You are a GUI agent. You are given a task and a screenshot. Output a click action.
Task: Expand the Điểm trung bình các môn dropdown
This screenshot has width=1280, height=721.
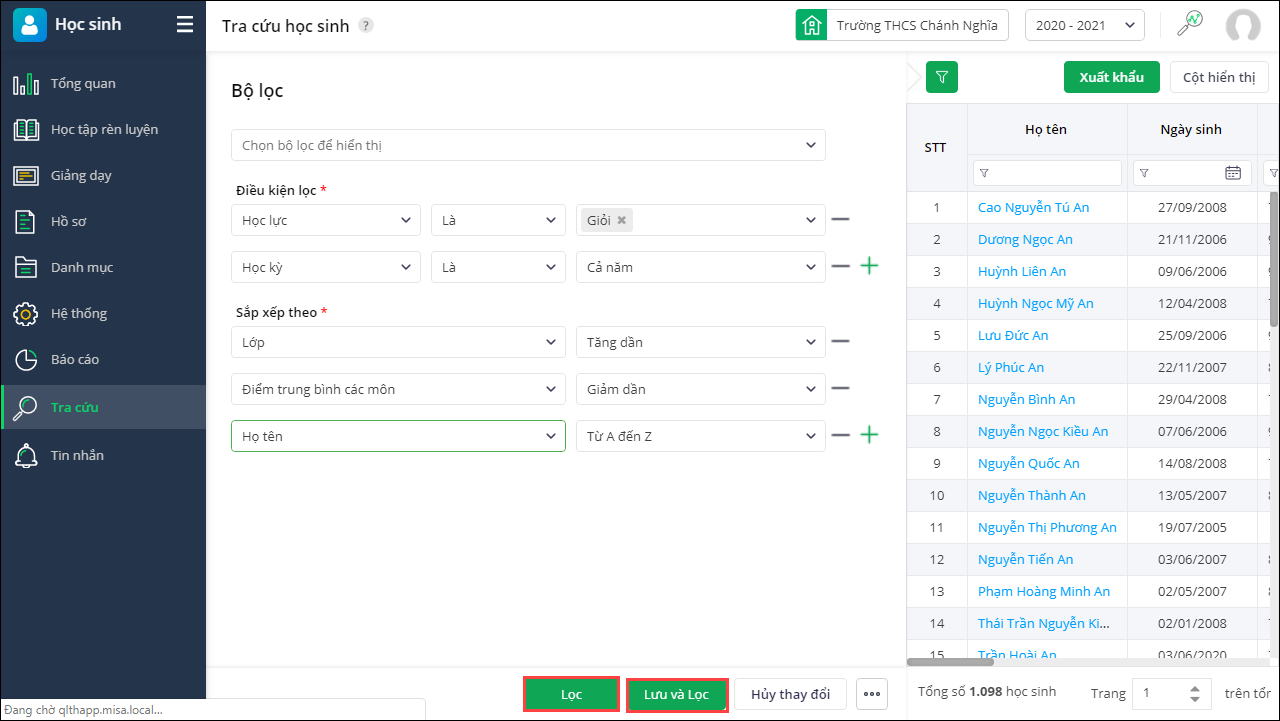[398, 389]
